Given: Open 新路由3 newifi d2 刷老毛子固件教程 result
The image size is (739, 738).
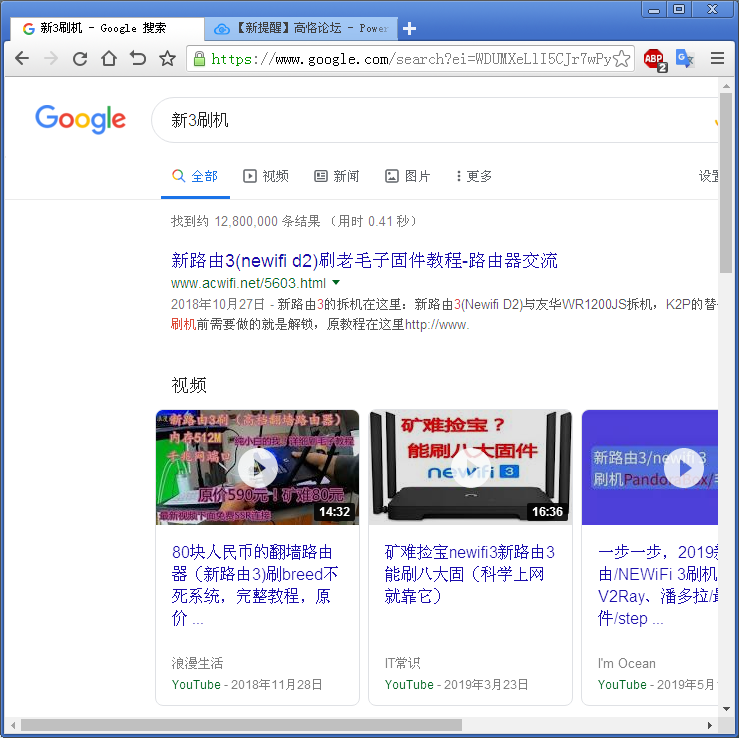Looking at the screenshot, I should [x=364, y=260].
